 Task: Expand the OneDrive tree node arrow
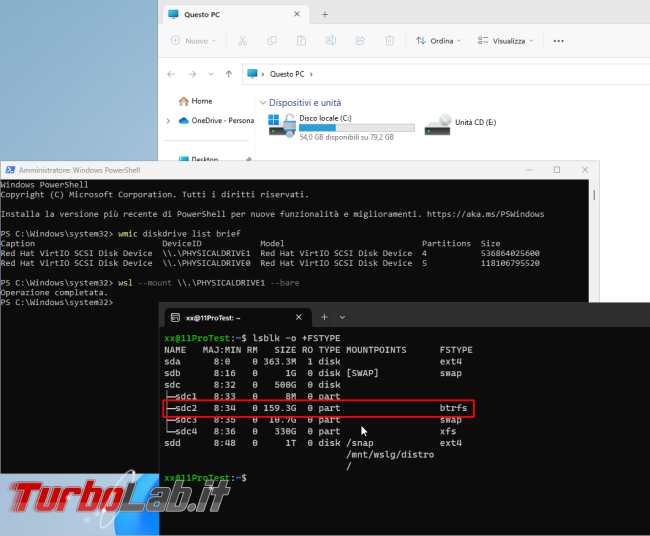(x=168, y=121)
